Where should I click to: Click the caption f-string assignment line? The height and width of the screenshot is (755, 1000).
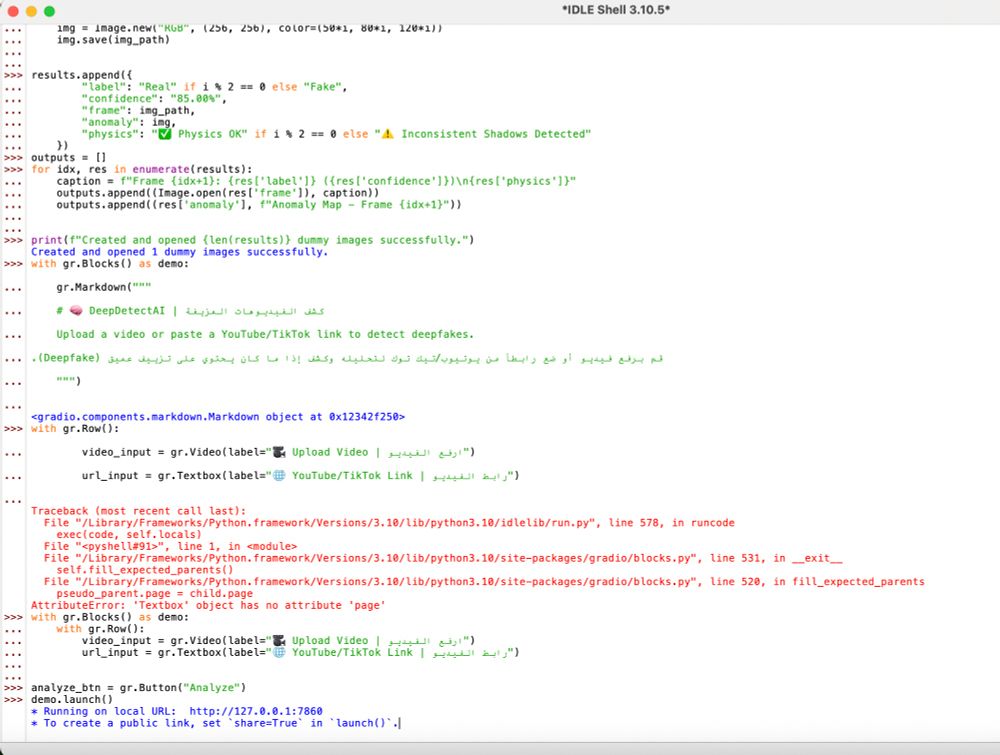[316, 181]
